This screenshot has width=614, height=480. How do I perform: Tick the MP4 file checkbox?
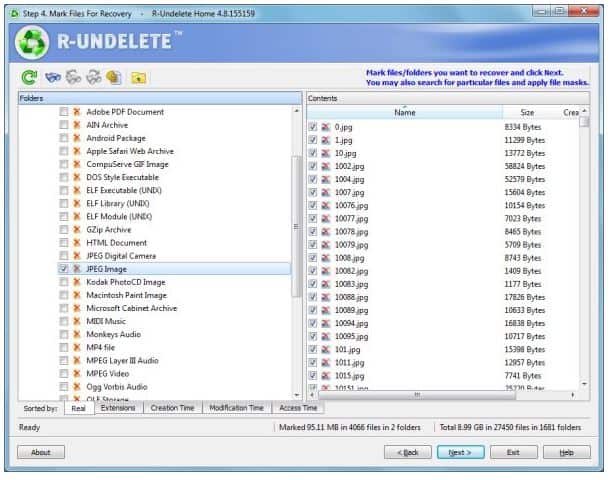click(63, 348)
